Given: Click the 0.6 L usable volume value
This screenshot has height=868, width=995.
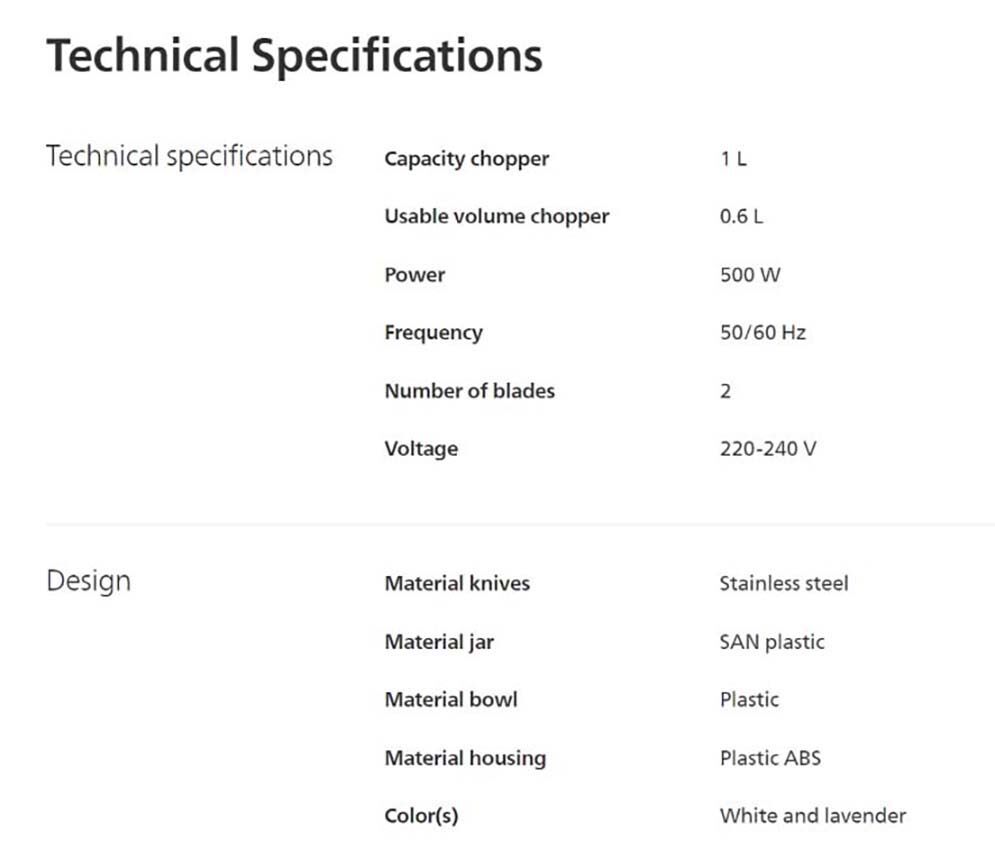Looking at the screenshot, I should click(x=741, y=216).
